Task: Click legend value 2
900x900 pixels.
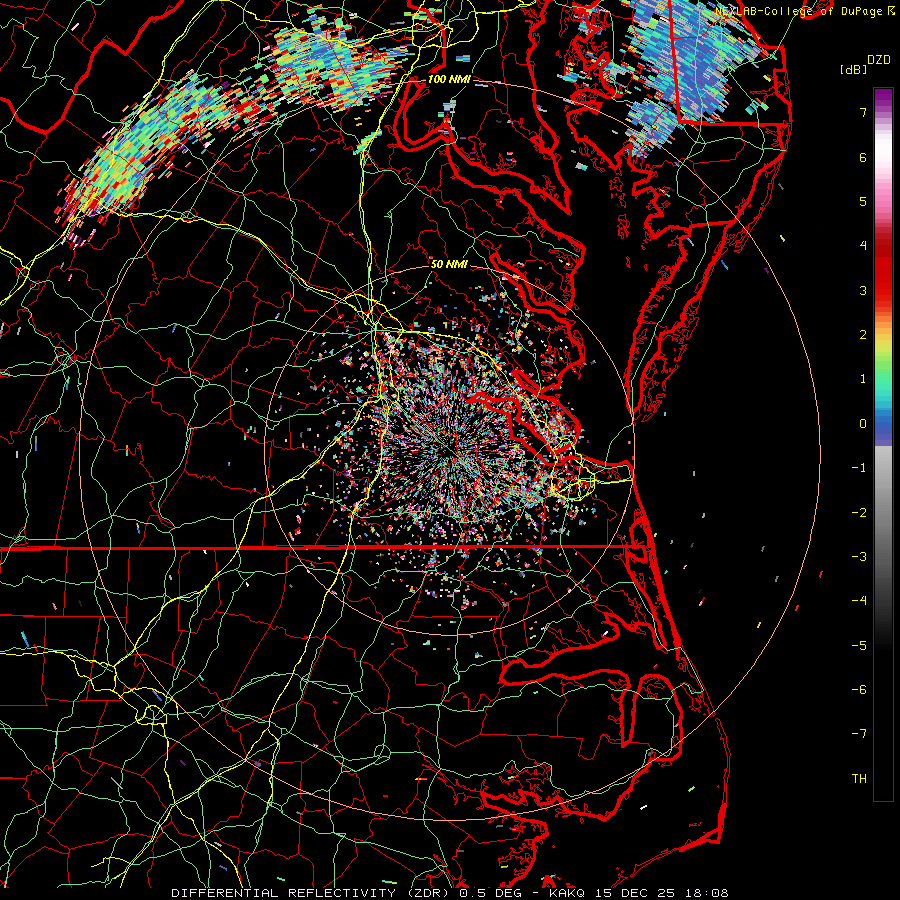Action: click(x=863, y=335)
